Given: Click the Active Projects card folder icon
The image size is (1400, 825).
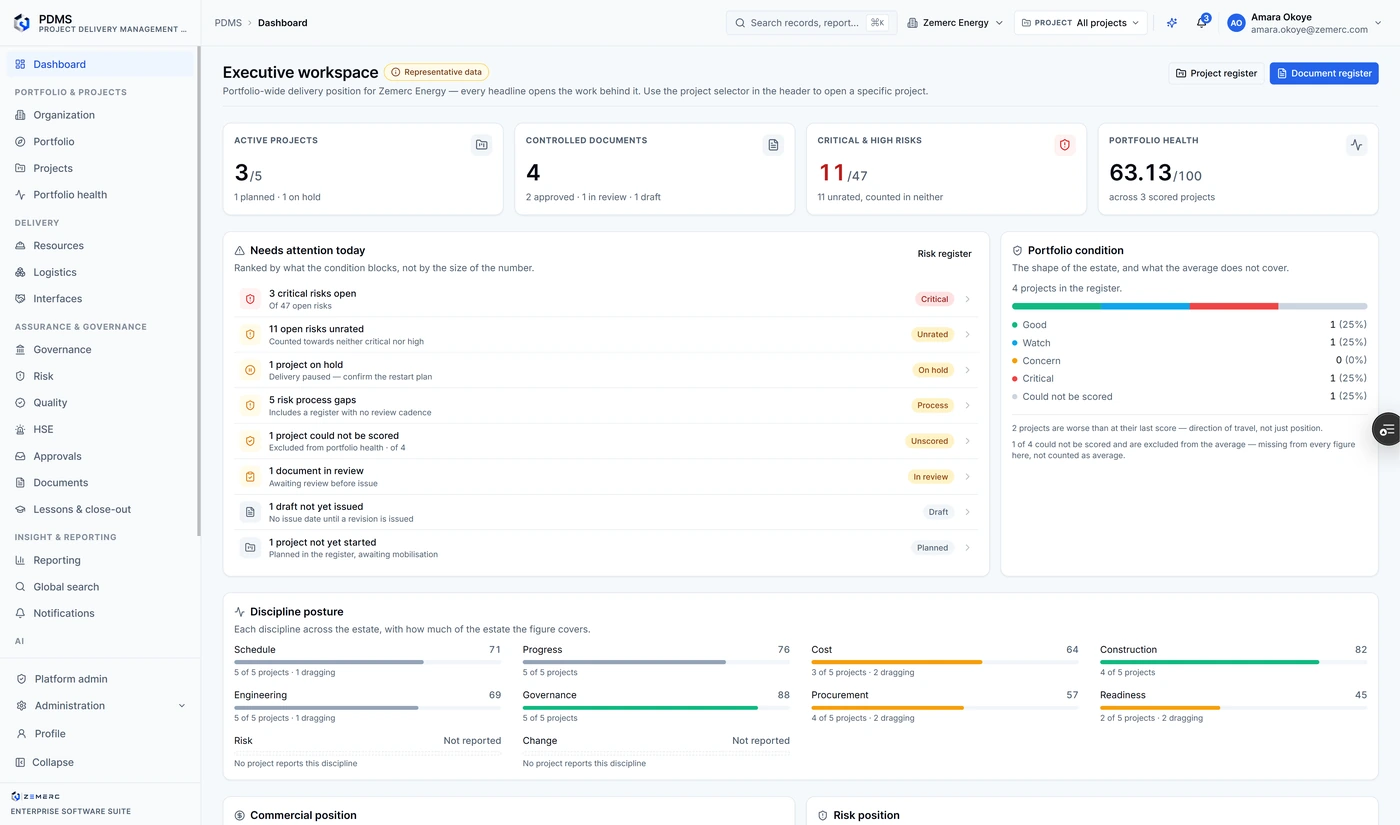Looking at the screenshot, I should click(482, 145).
